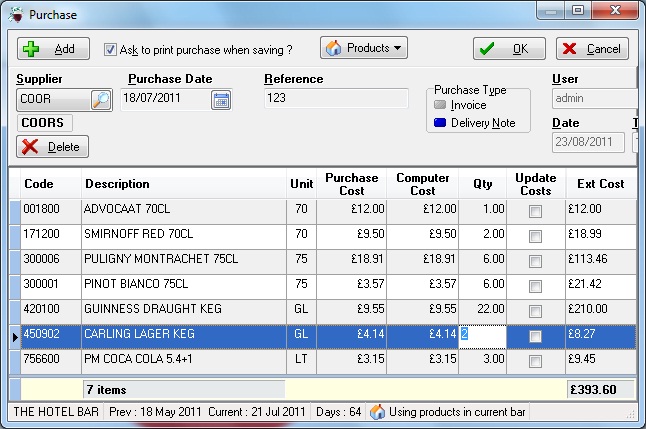646x429 pixels.
Task: Select PULIGNY MONTRACHET 75CL description cell
Action: pos(184,262)
